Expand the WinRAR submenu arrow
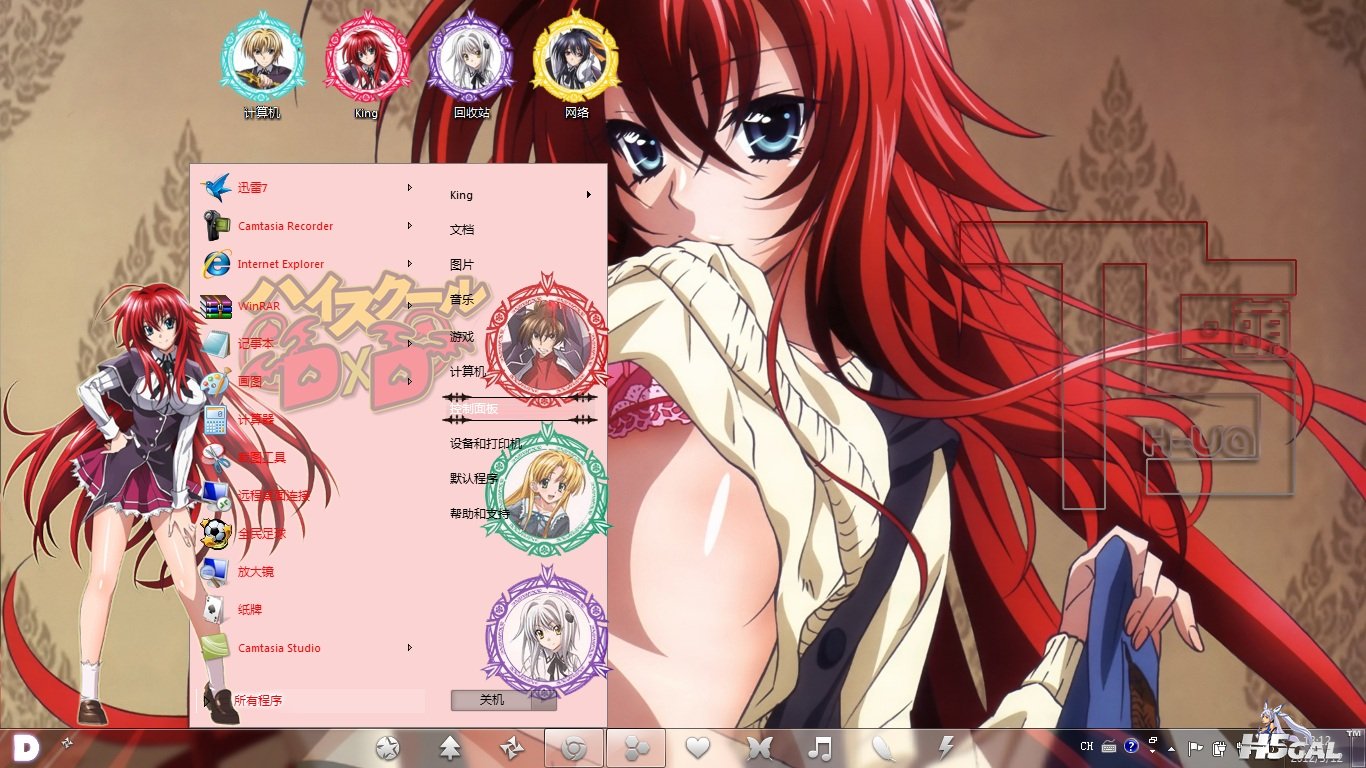The height and width of the screenshot is (768, 1366). [410, 306]
